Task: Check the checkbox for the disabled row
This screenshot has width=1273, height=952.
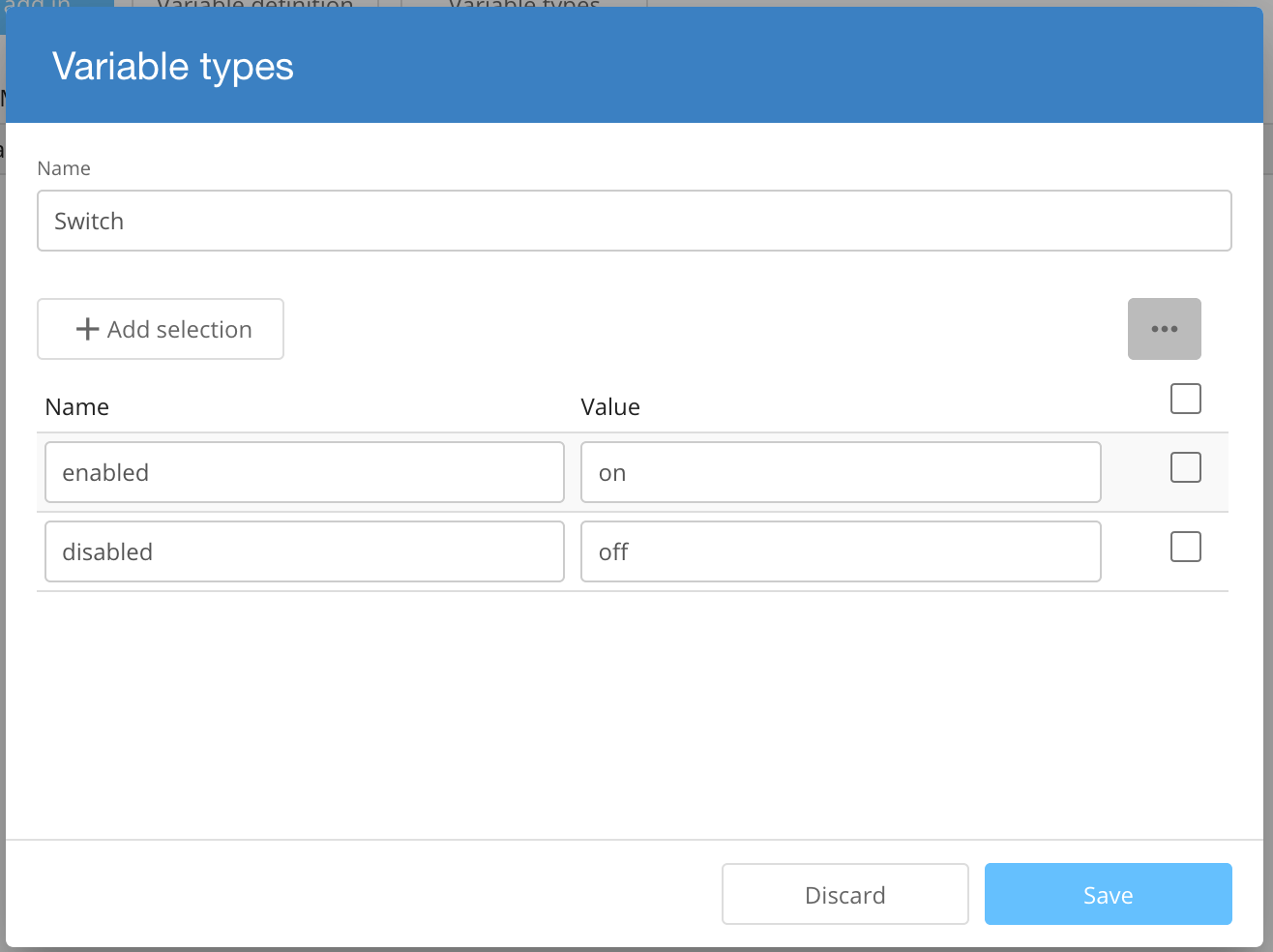Action: coord(1185,548)
